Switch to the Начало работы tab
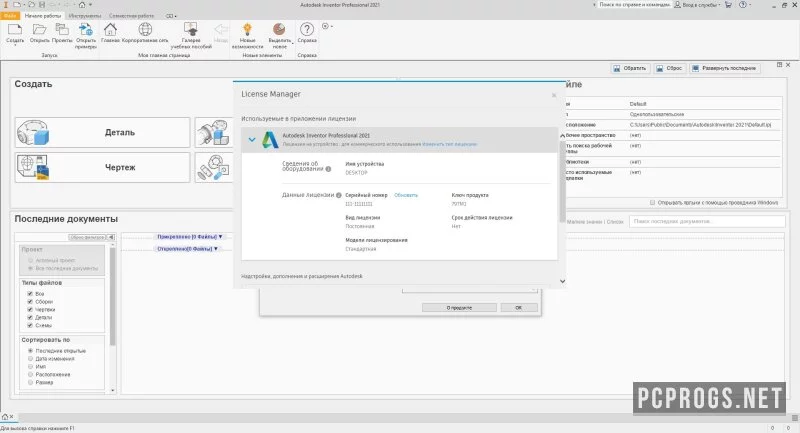Viewport: 800px width, 433px height. click(x=43, y=16)
